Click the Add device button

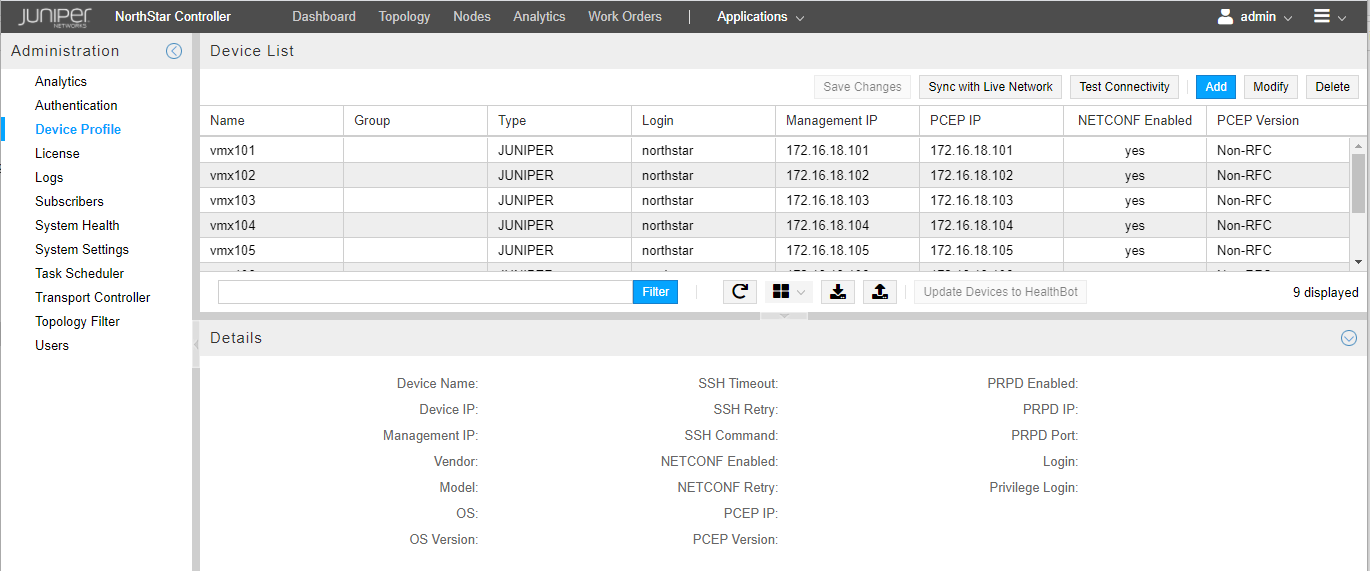pyautogui.click(x=1215, y=87)
